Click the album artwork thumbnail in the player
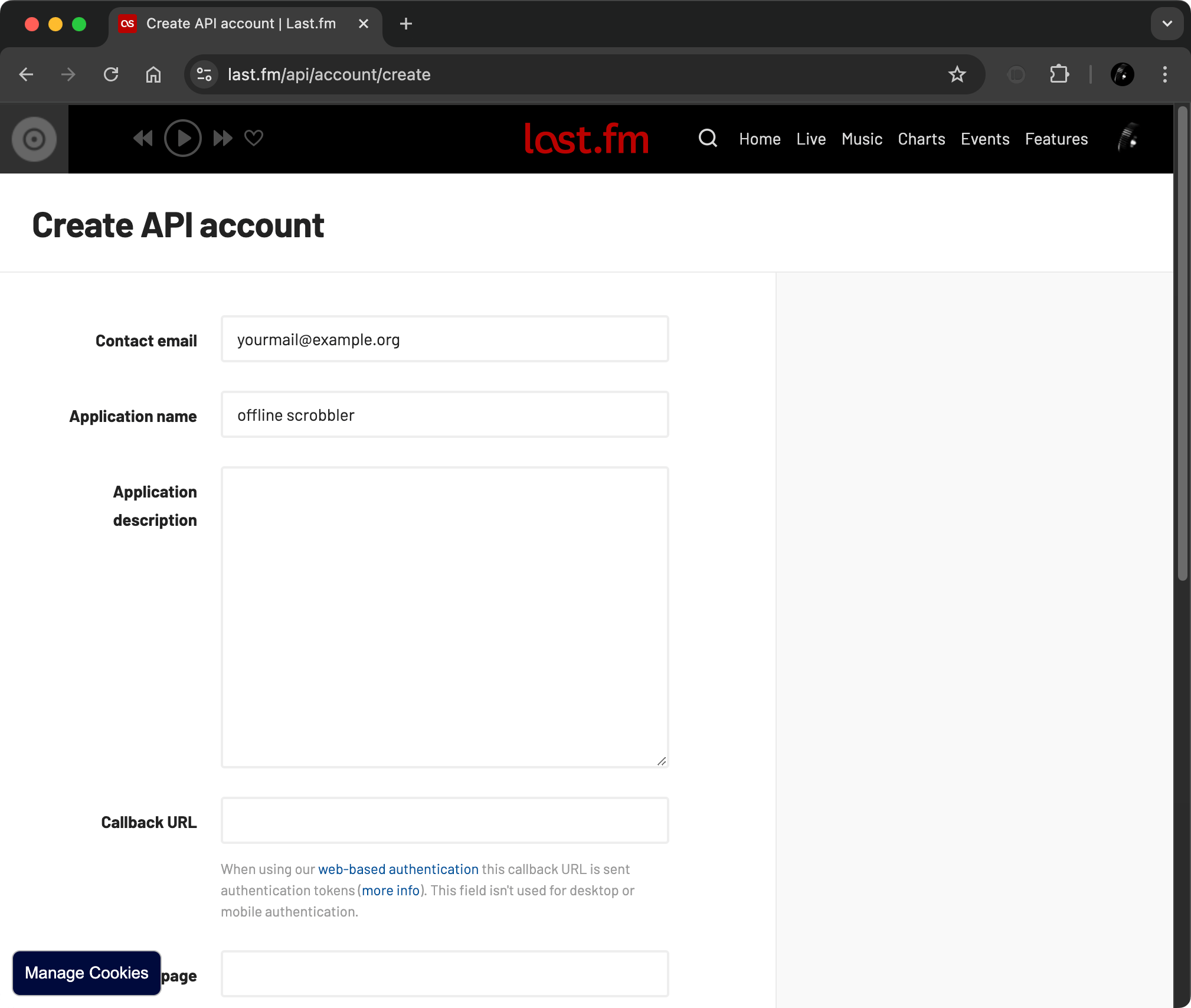The image size is (1191, 1008). tap(34, 139)
